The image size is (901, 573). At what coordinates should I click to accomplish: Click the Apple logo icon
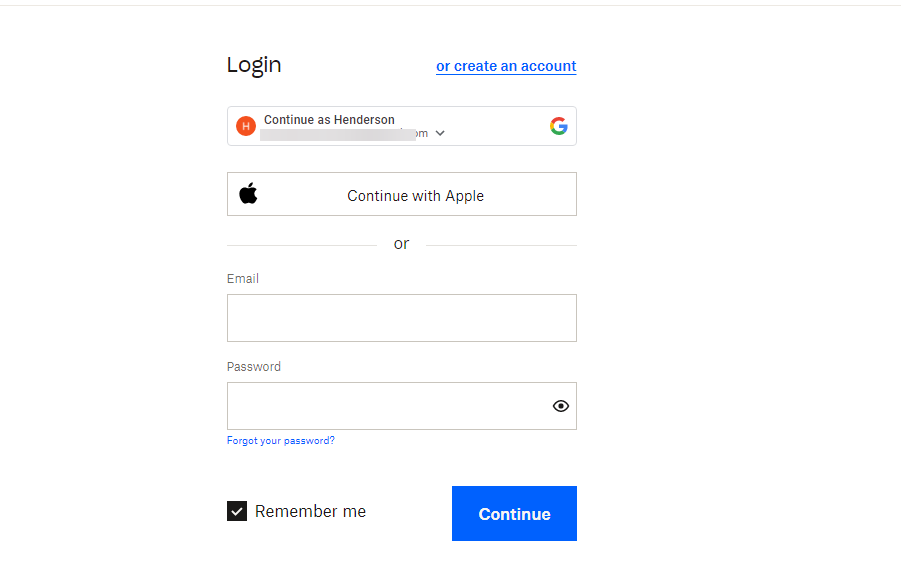tap(248, 193)
